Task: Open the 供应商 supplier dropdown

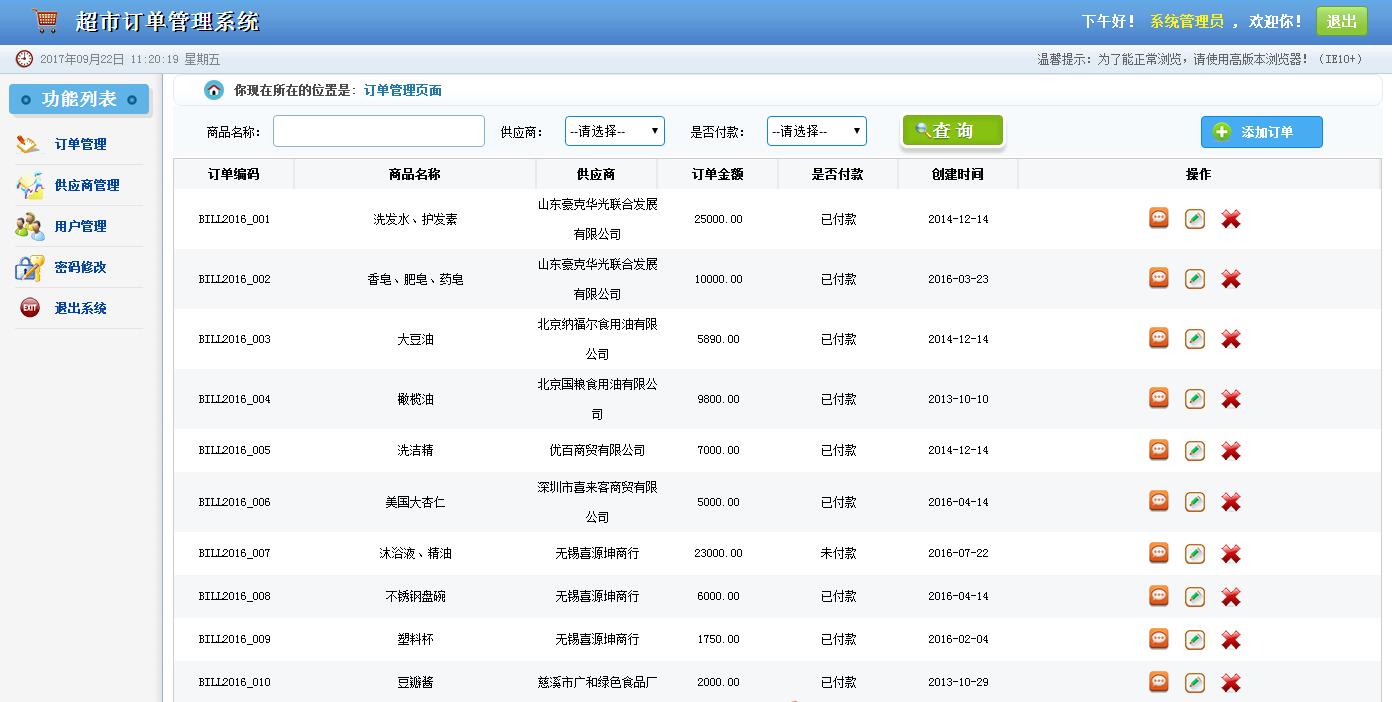Action: [615, 131]
